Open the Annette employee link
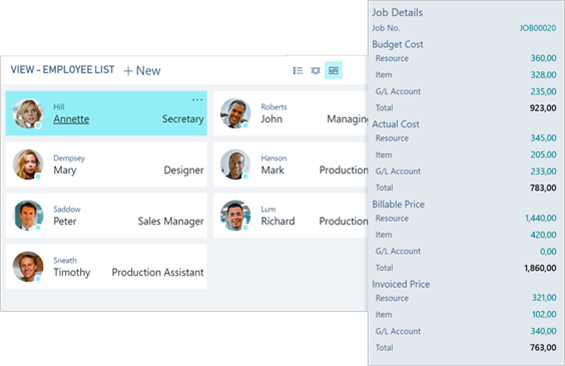Image resolution: width=565 pixels, height=366 pixels. point(71,119)
